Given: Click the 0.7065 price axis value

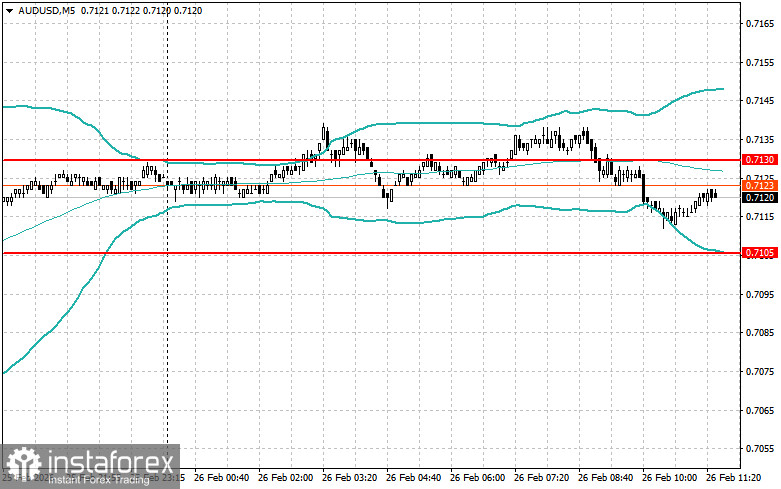Looking at the screenshot, I should click(x=760, y=410).
